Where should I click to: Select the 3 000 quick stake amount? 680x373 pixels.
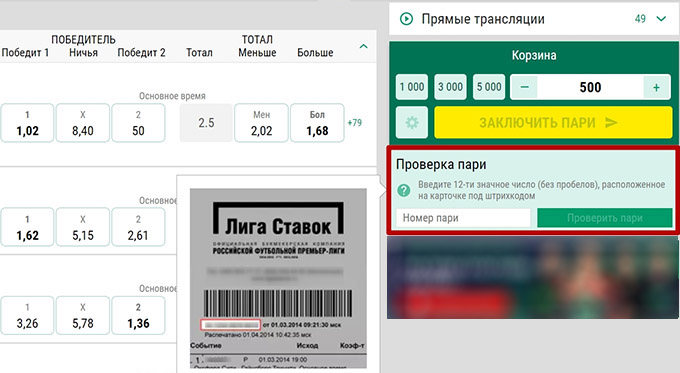click(450, 87)
